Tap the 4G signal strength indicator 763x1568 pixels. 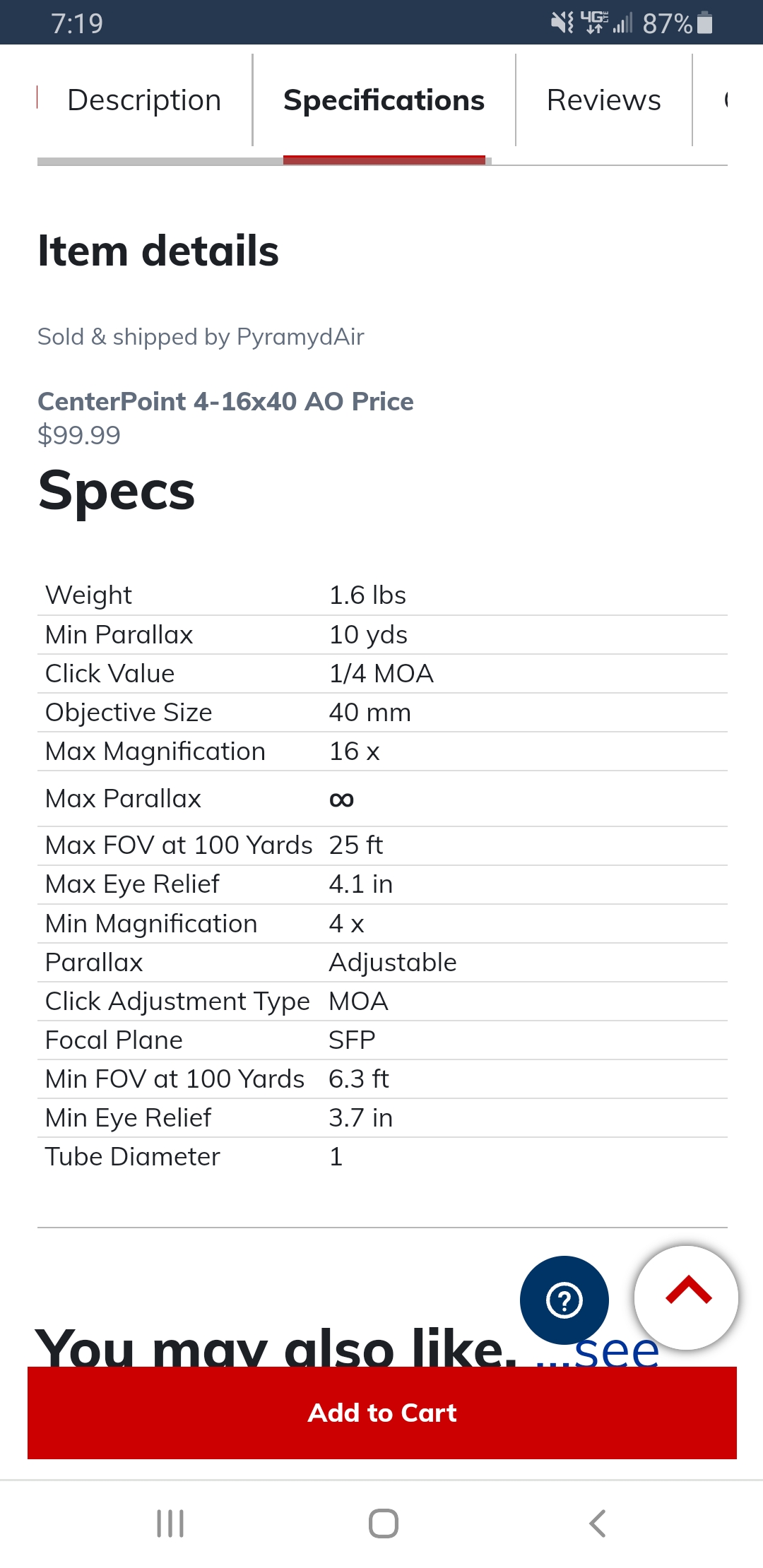point(606,23)
